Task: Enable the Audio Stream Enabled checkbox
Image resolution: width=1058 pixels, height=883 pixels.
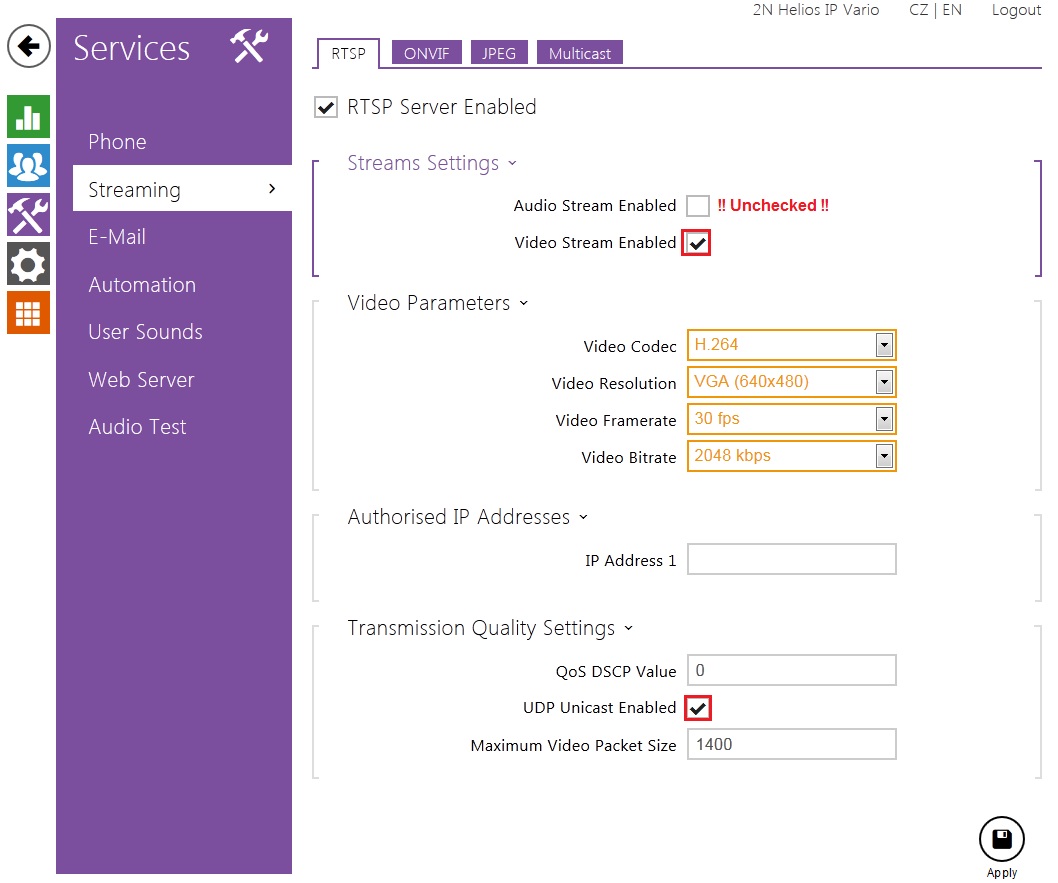Action: click(698, 206)
